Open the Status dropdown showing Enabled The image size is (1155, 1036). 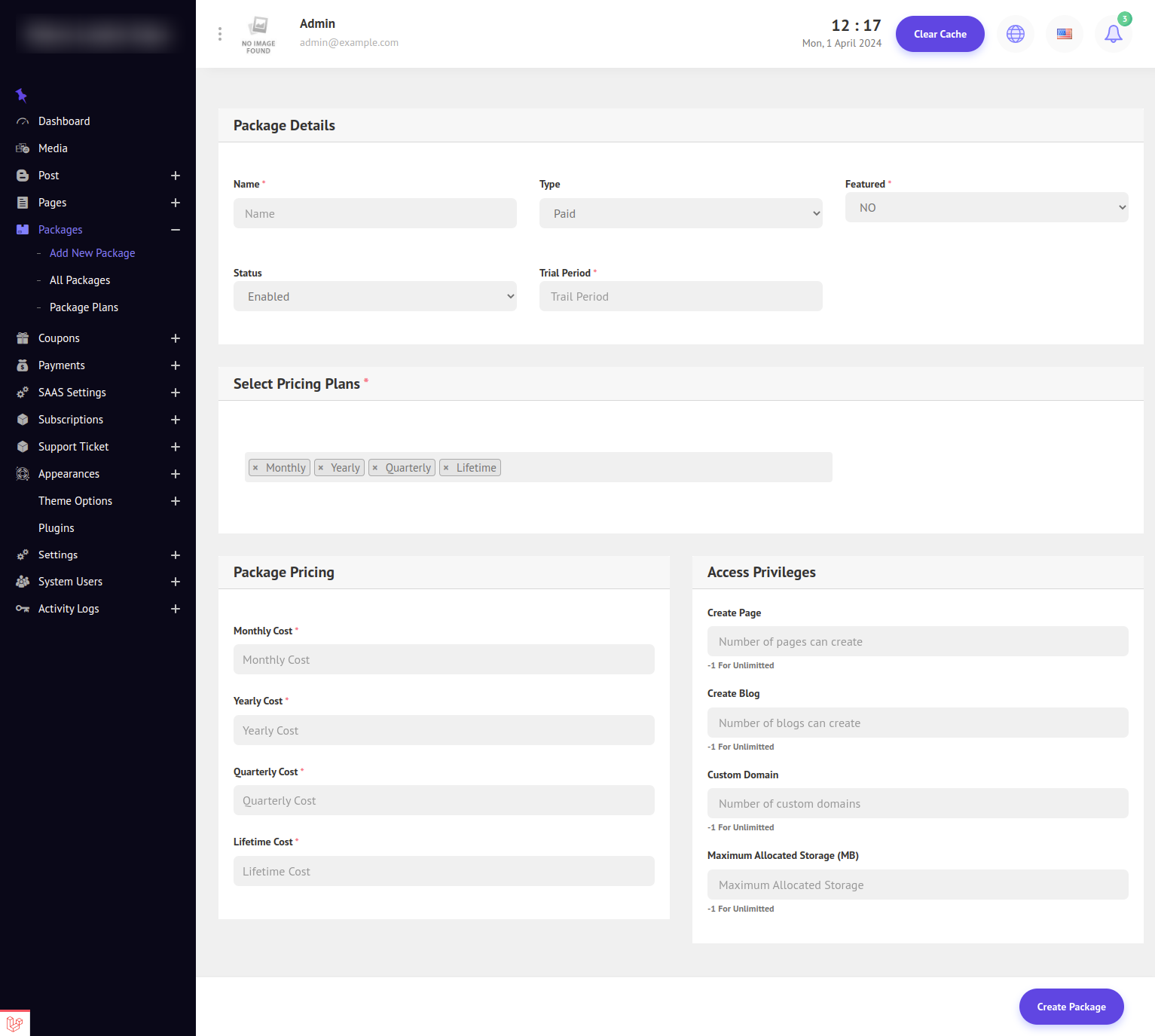pyautogui.click(x=374, y=296)
